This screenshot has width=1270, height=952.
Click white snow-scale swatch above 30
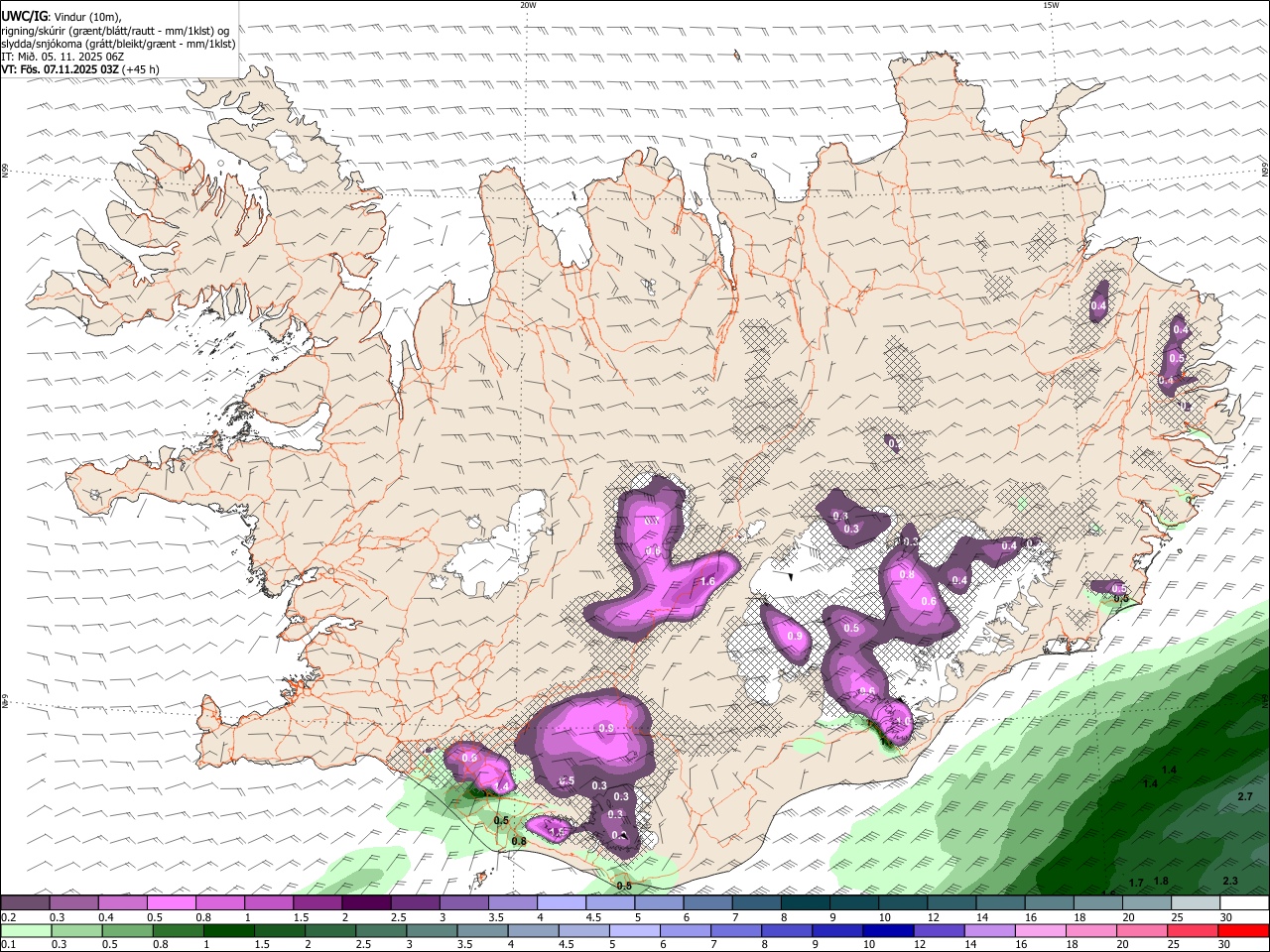1245,903
